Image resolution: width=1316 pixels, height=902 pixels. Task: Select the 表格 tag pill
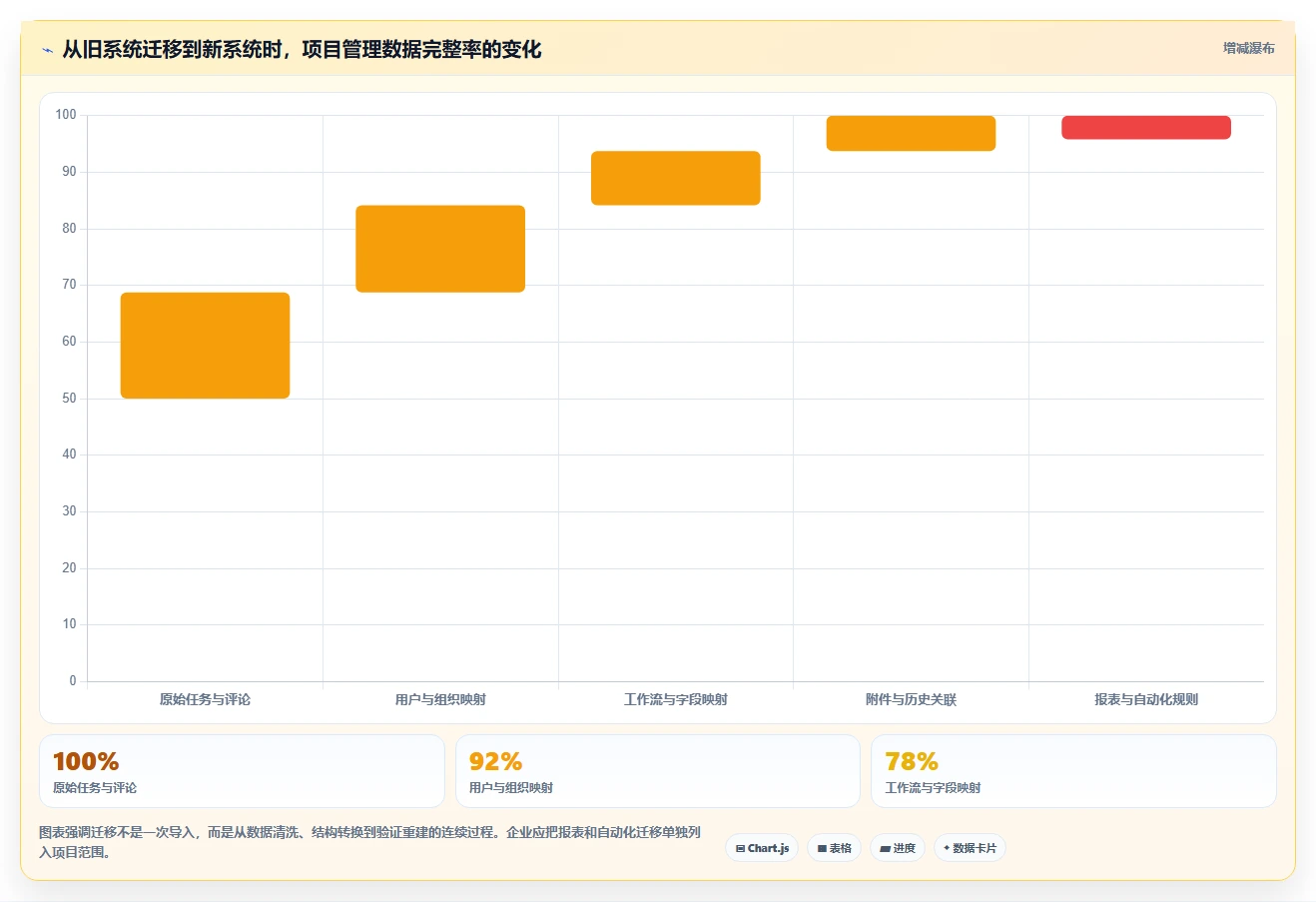click(834, 848)
